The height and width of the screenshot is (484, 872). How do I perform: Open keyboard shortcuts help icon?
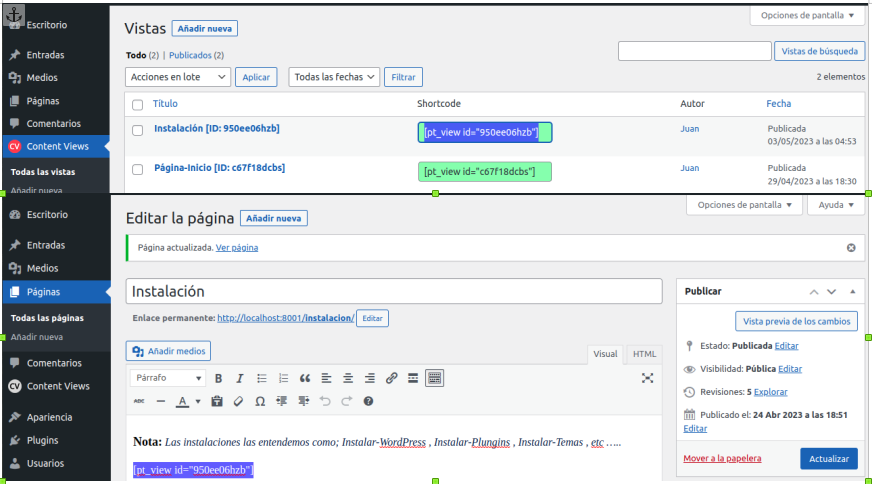click(x=368, y=401)
